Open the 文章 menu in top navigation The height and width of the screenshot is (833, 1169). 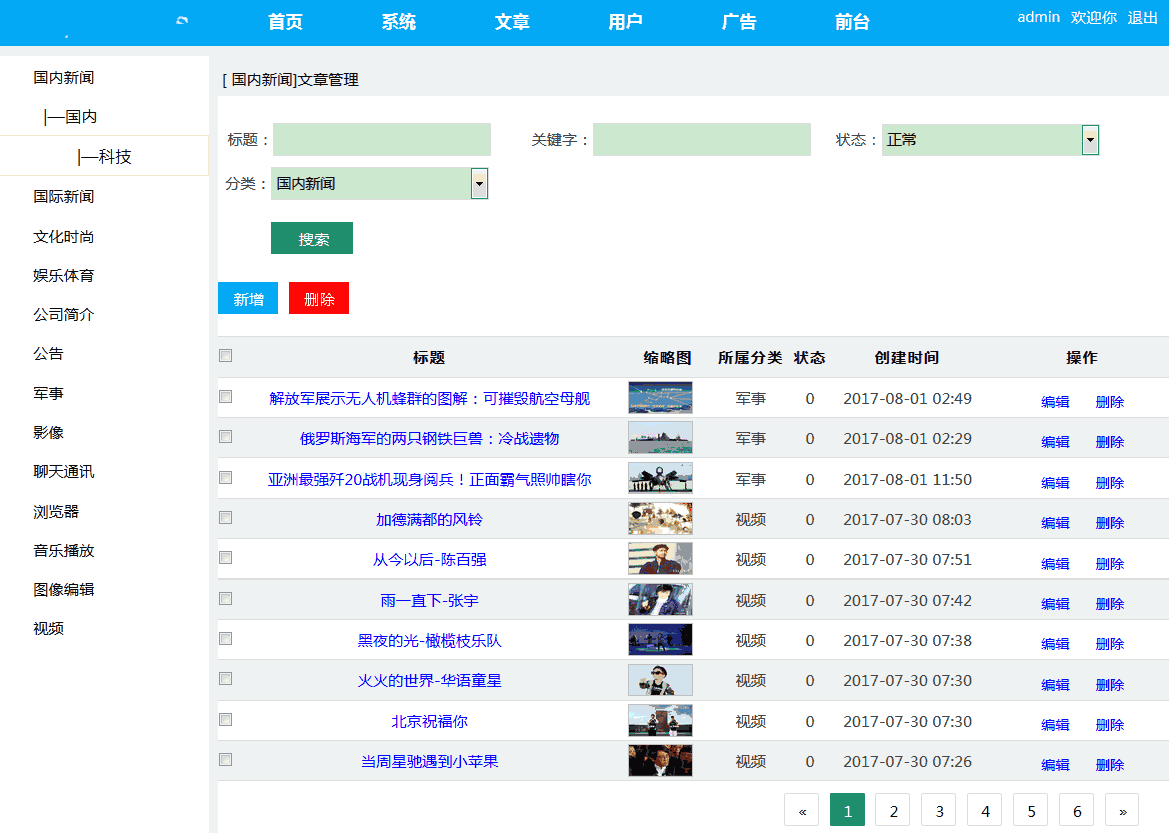click(512, 22)
